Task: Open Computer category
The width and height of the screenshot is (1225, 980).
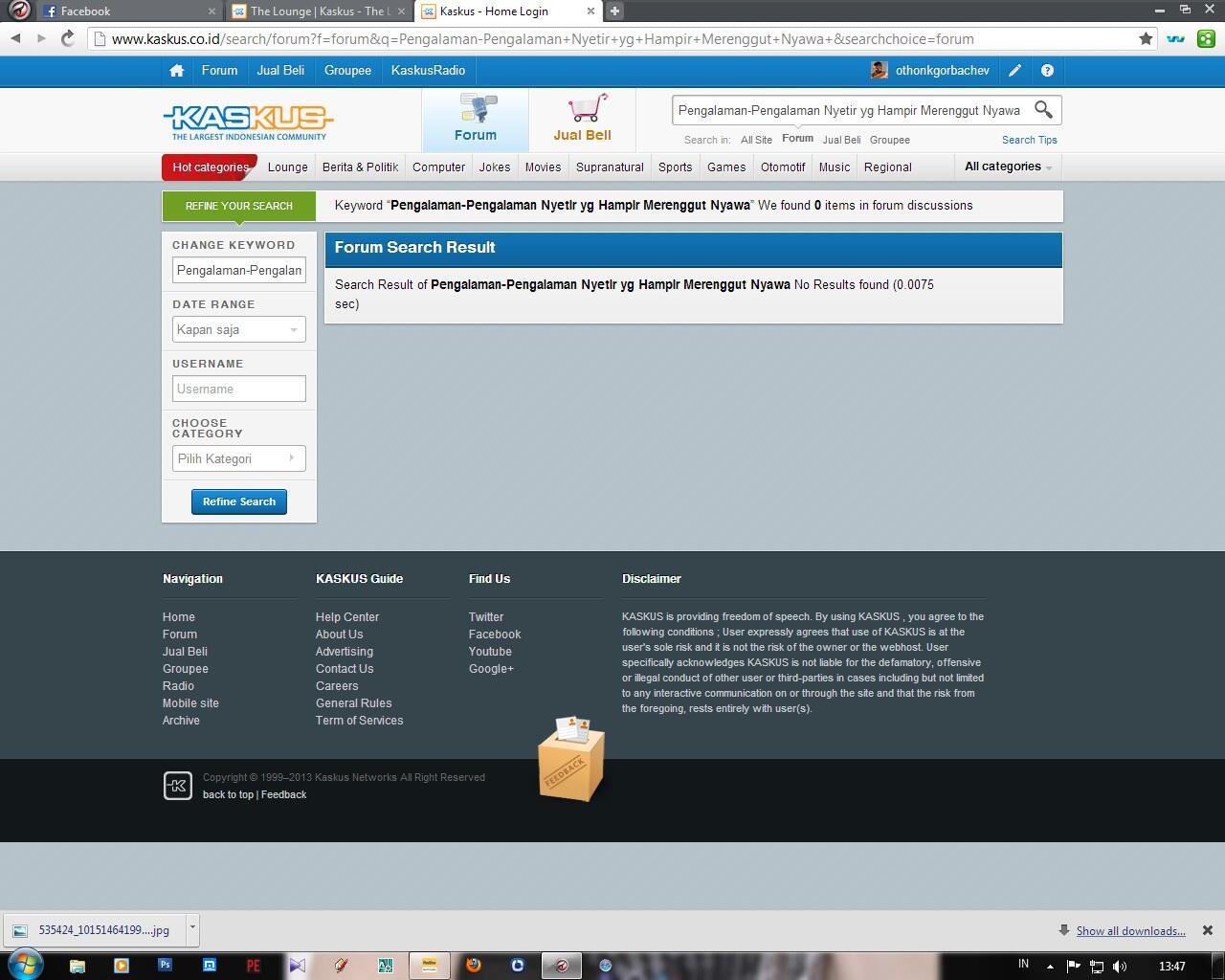Action: pyautogui.click(x=438, y=167)
